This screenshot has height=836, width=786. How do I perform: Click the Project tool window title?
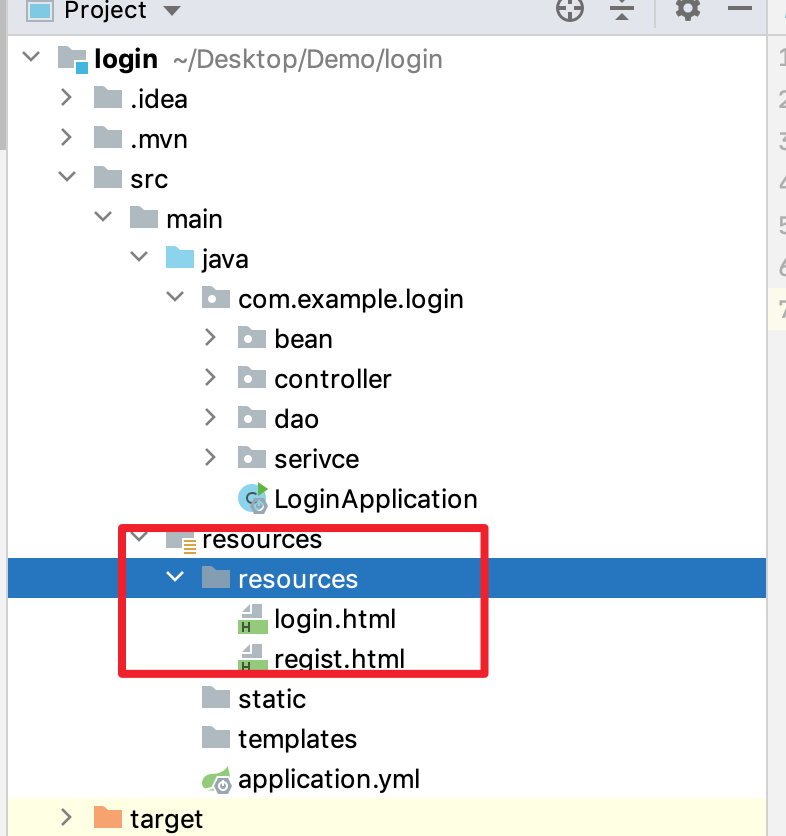coord(105,10)
